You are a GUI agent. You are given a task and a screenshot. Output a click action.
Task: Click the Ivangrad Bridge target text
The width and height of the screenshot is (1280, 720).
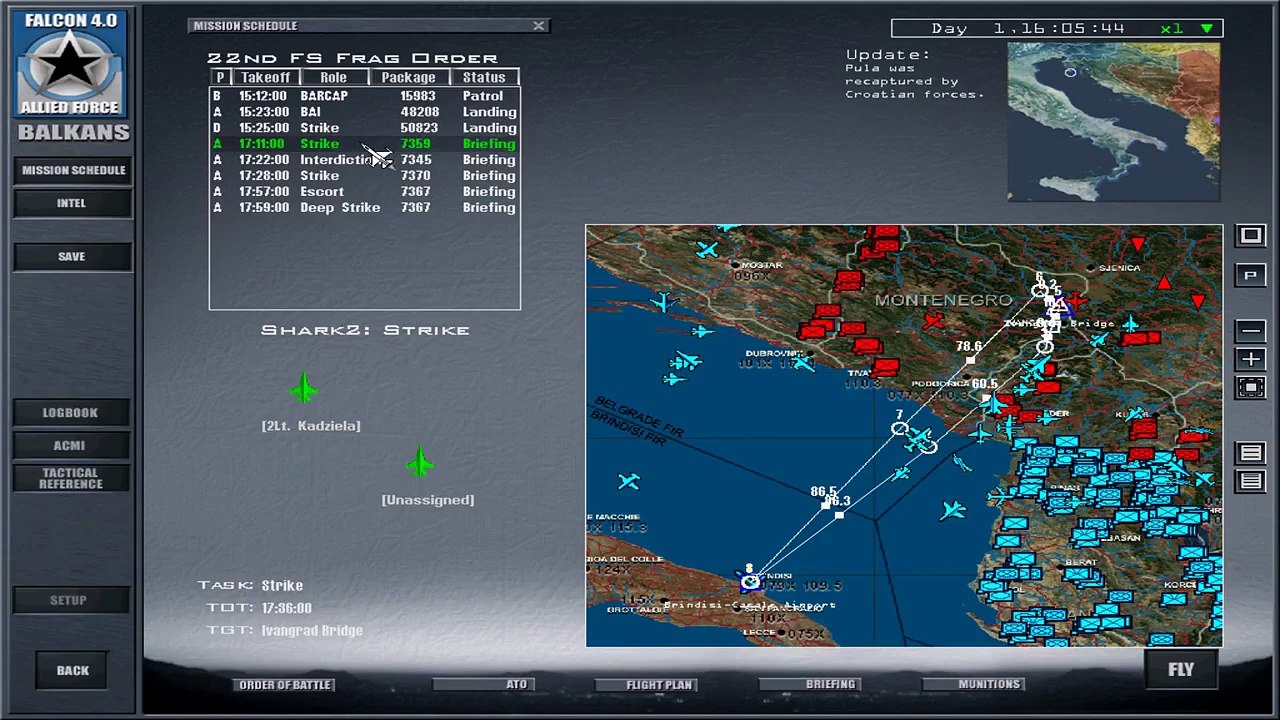click(312, 631)
